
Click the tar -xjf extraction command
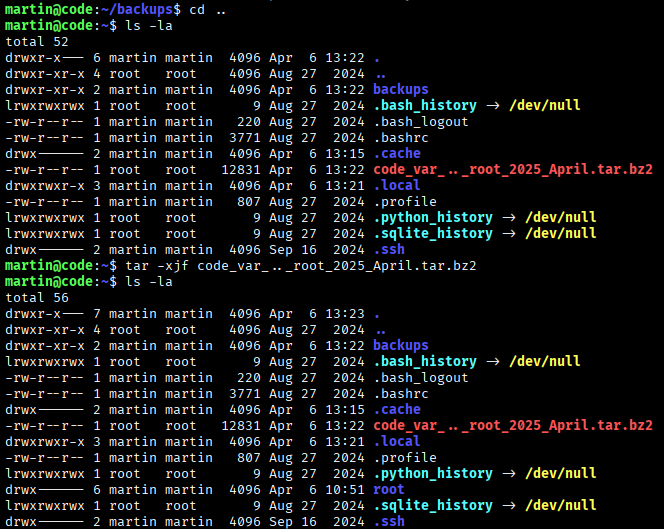pos(300,266)
